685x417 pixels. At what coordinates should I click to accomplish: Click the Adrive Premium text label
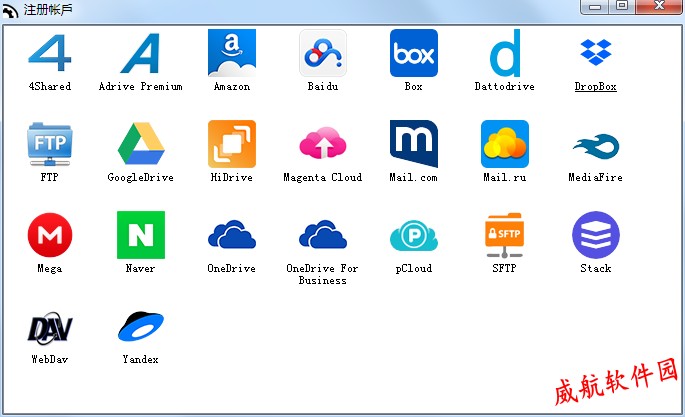pos(140,86)
